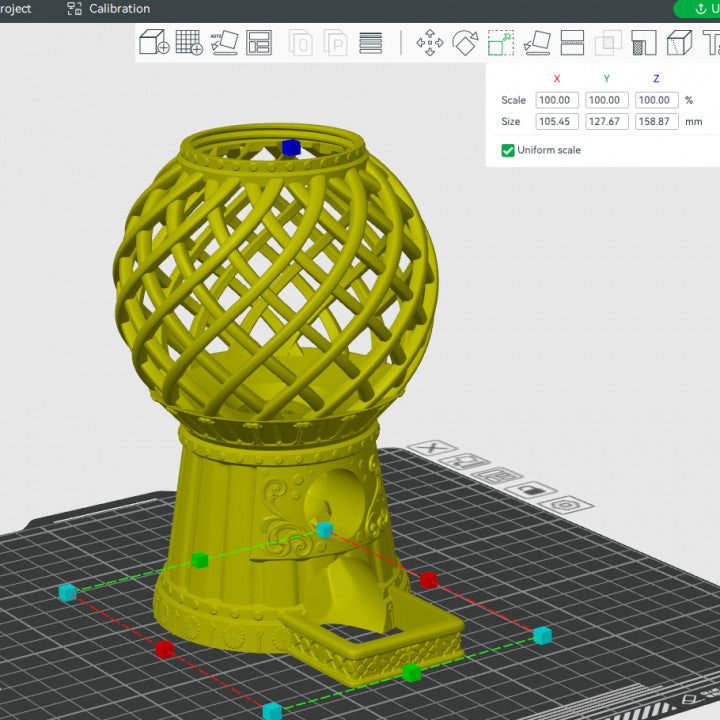Open the Cut tool
The width and height of the screenshot is (720, 720).
coord(572,43)
